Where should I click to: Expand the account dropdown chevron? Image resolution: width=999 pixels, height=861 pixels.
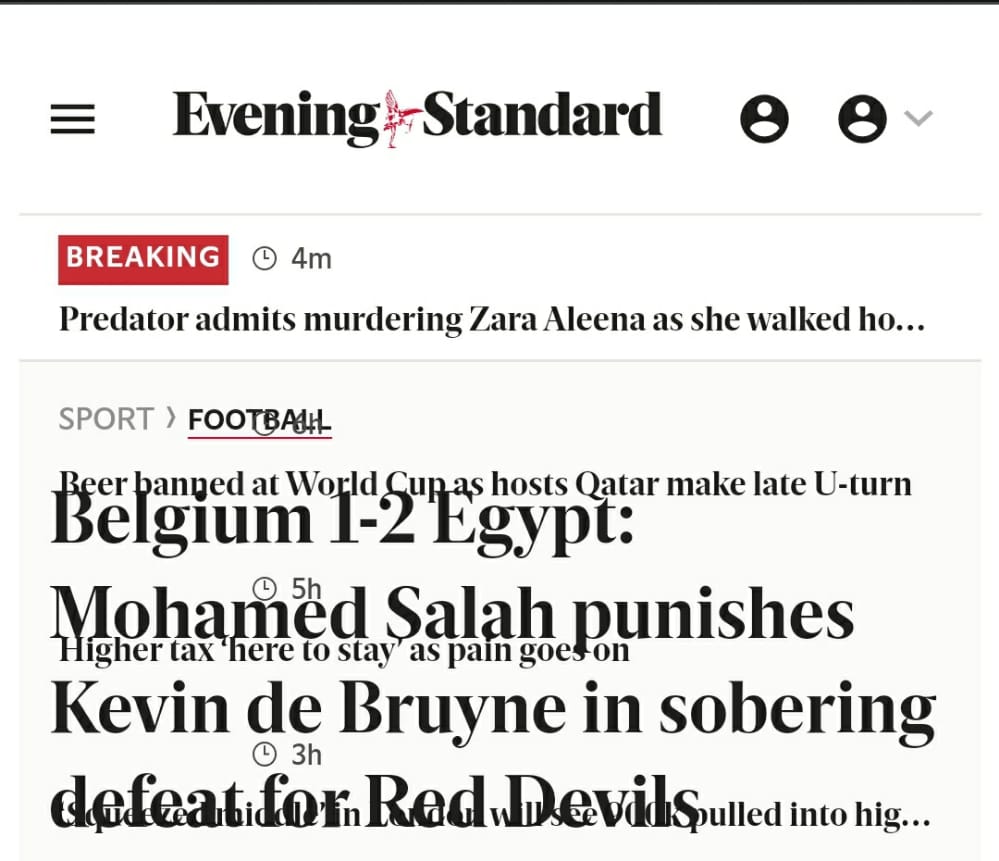[918, 119]
